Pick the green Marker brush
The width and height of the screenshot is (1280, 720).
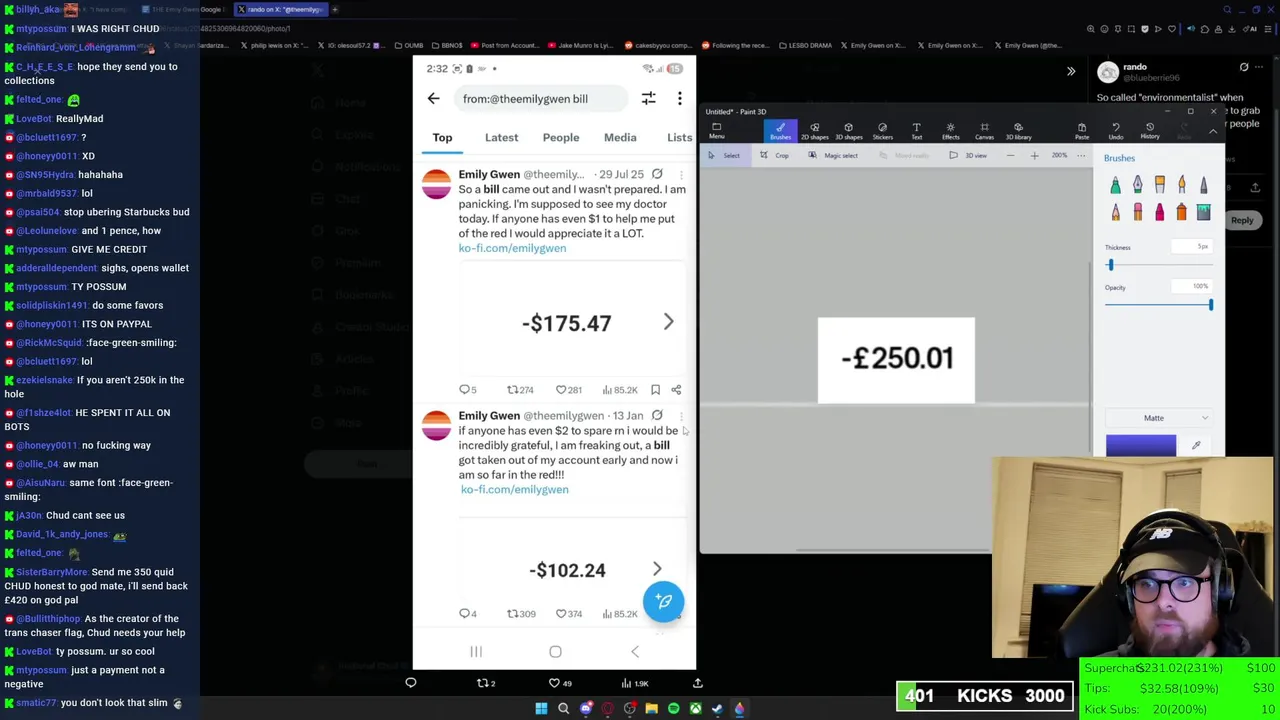click(x=1115, y=184)
